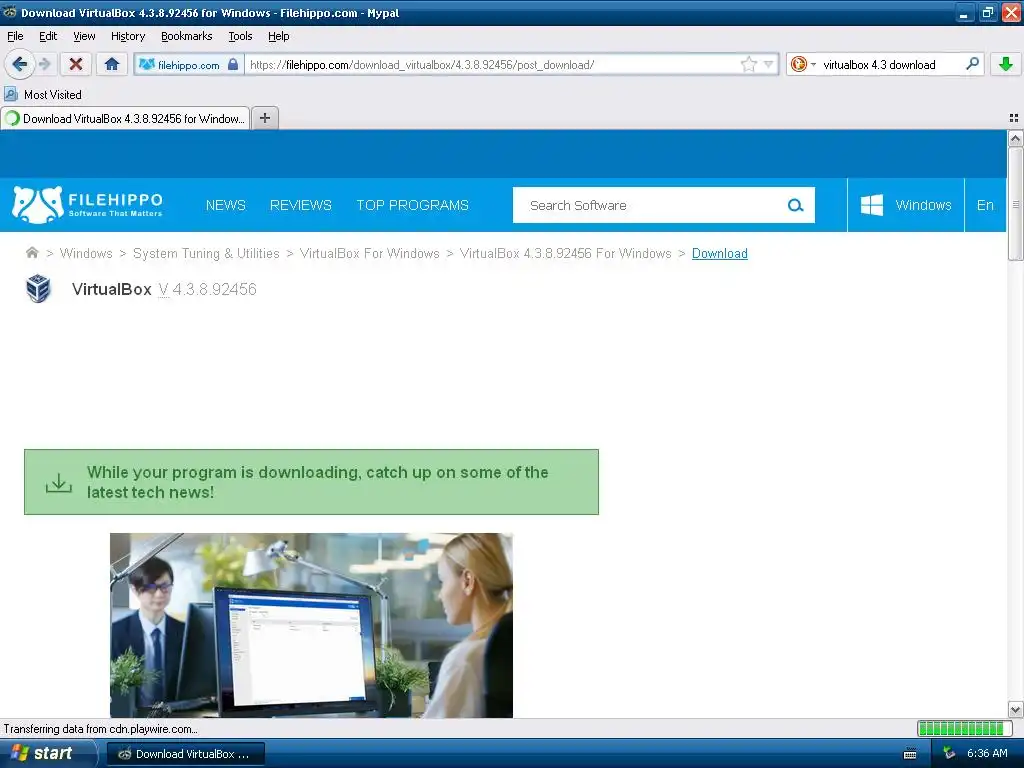
Task: Go back with the browser back arrow
Action: 19,64
